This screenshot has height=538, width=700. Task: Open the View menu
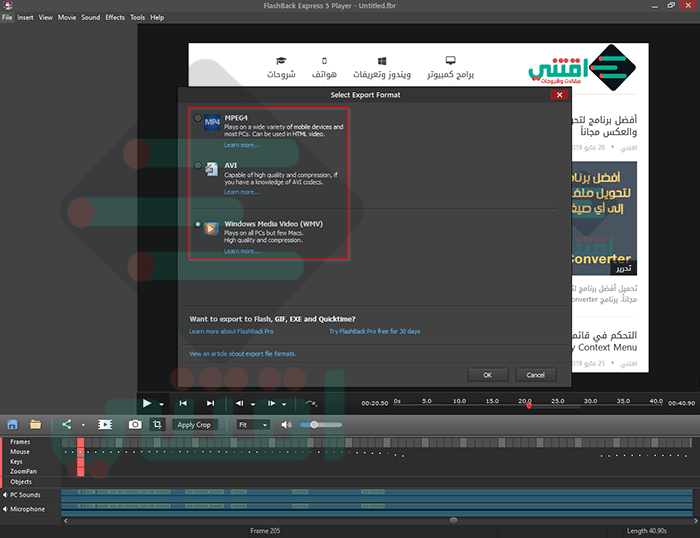(x=46, y=17)
